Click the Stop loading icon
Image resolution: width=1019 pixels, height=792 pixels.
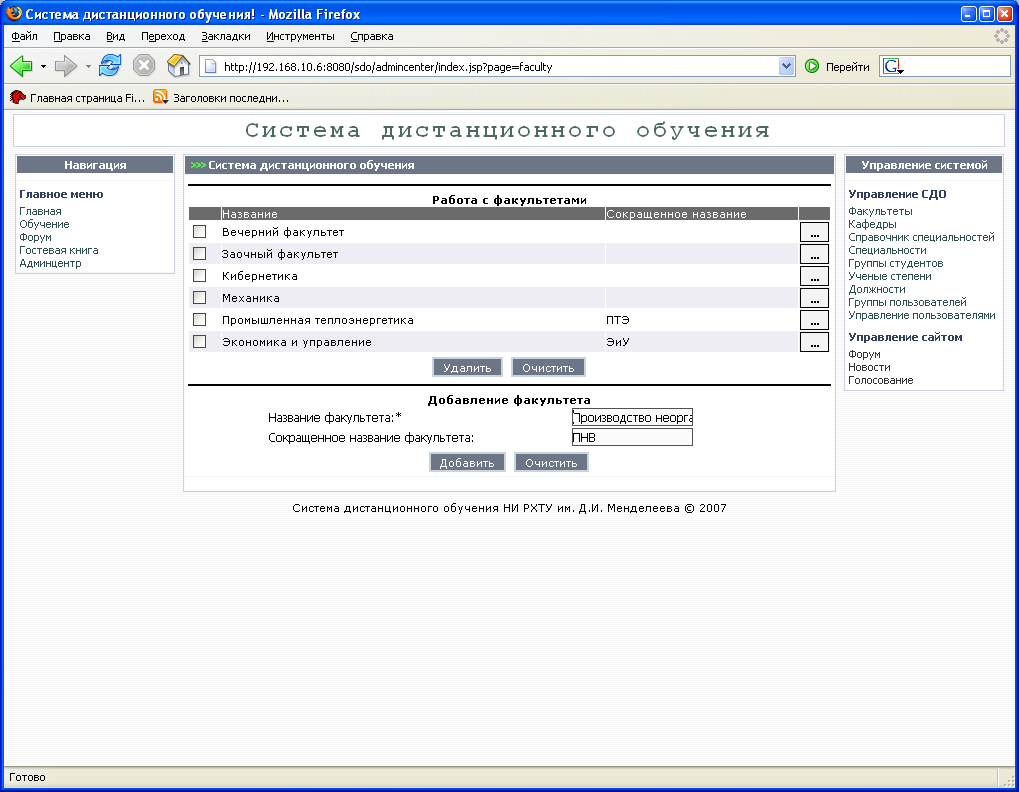144,66
